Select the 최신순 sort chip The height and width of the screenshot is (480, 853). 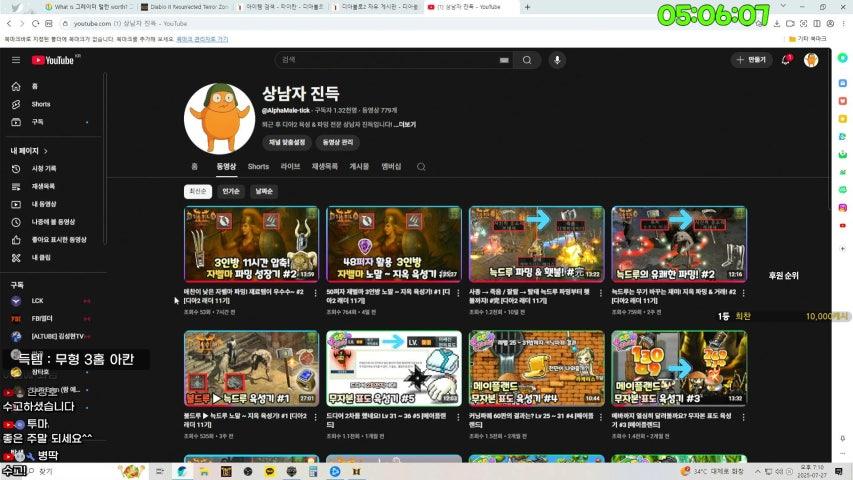[197, 192]
